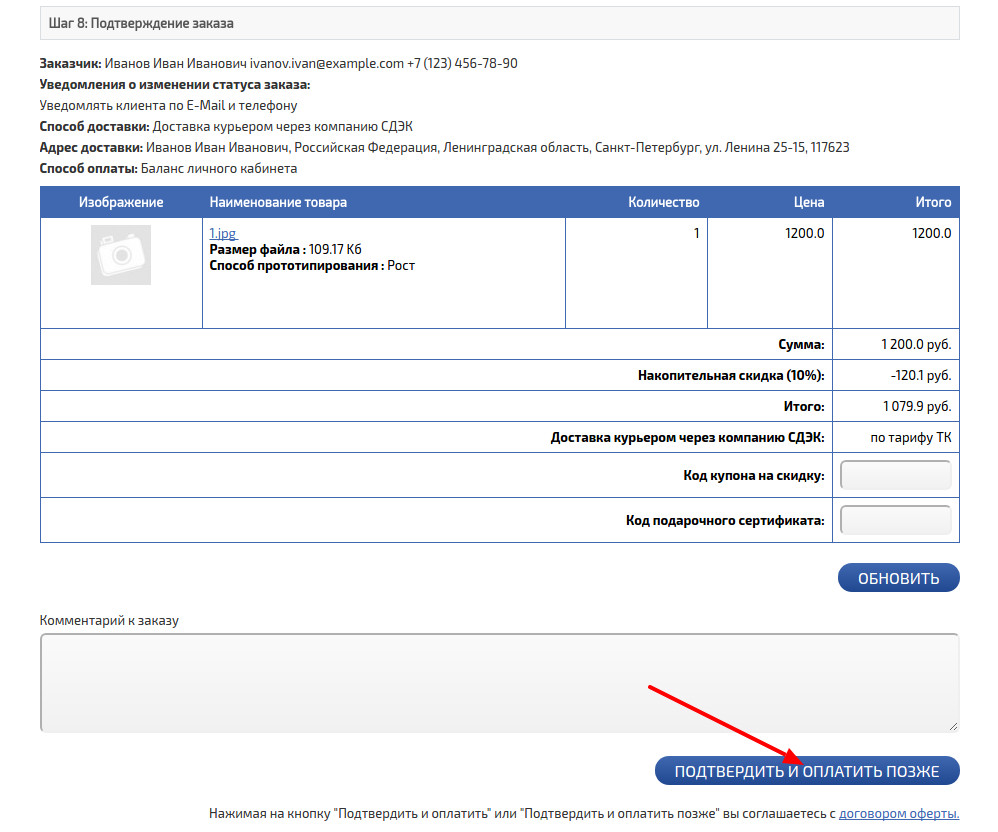Click the camera placeholder product image
Image resolution: width=998 pixels, height=832 pixels.
(121, 255)
